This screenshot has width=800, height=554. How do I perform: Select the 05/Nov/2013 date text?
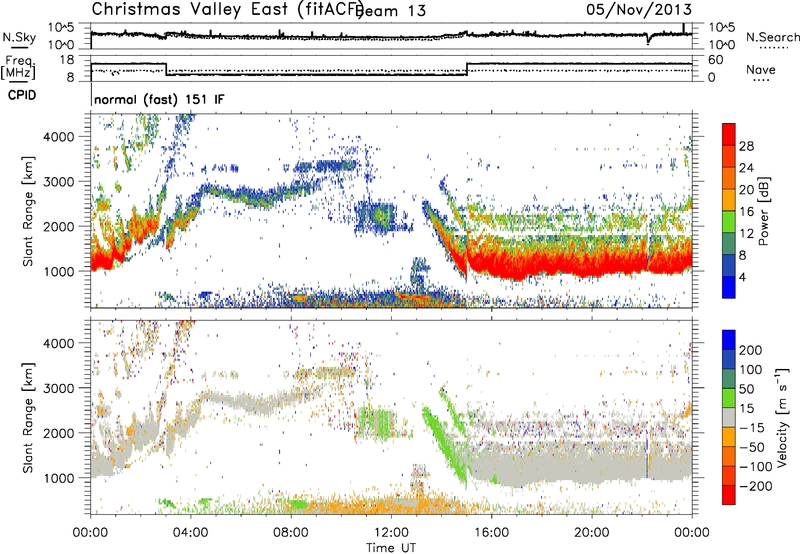(x=639, y=9)
